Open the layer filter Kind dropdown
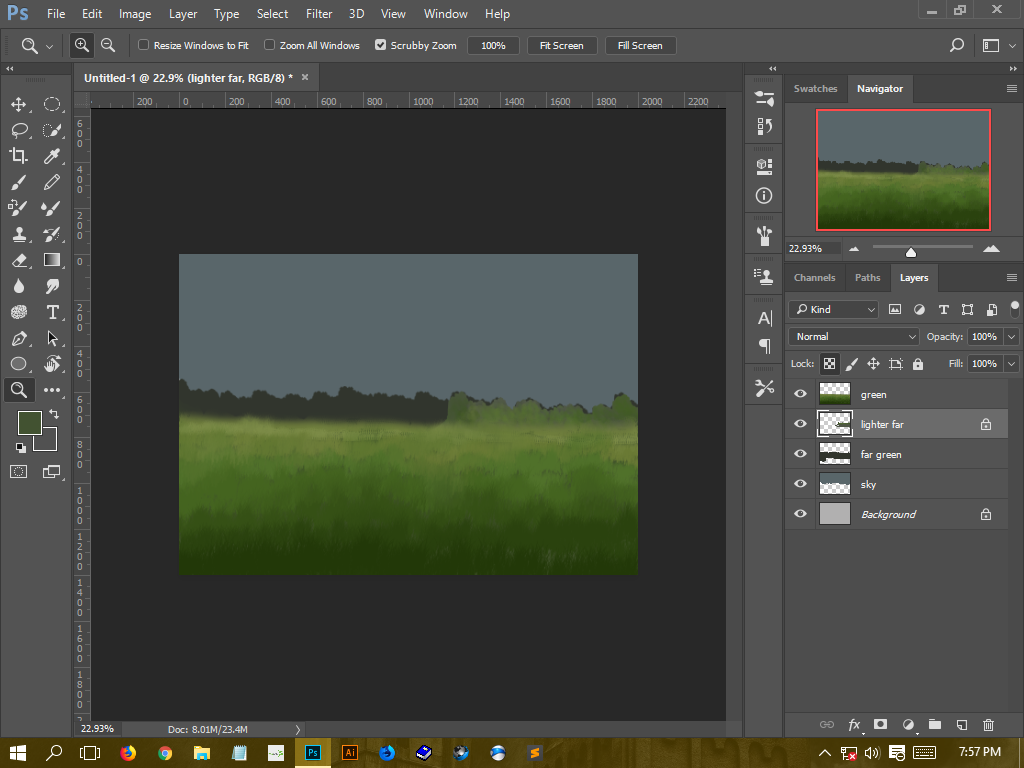 pyautogui.click(x=833, y=310)
